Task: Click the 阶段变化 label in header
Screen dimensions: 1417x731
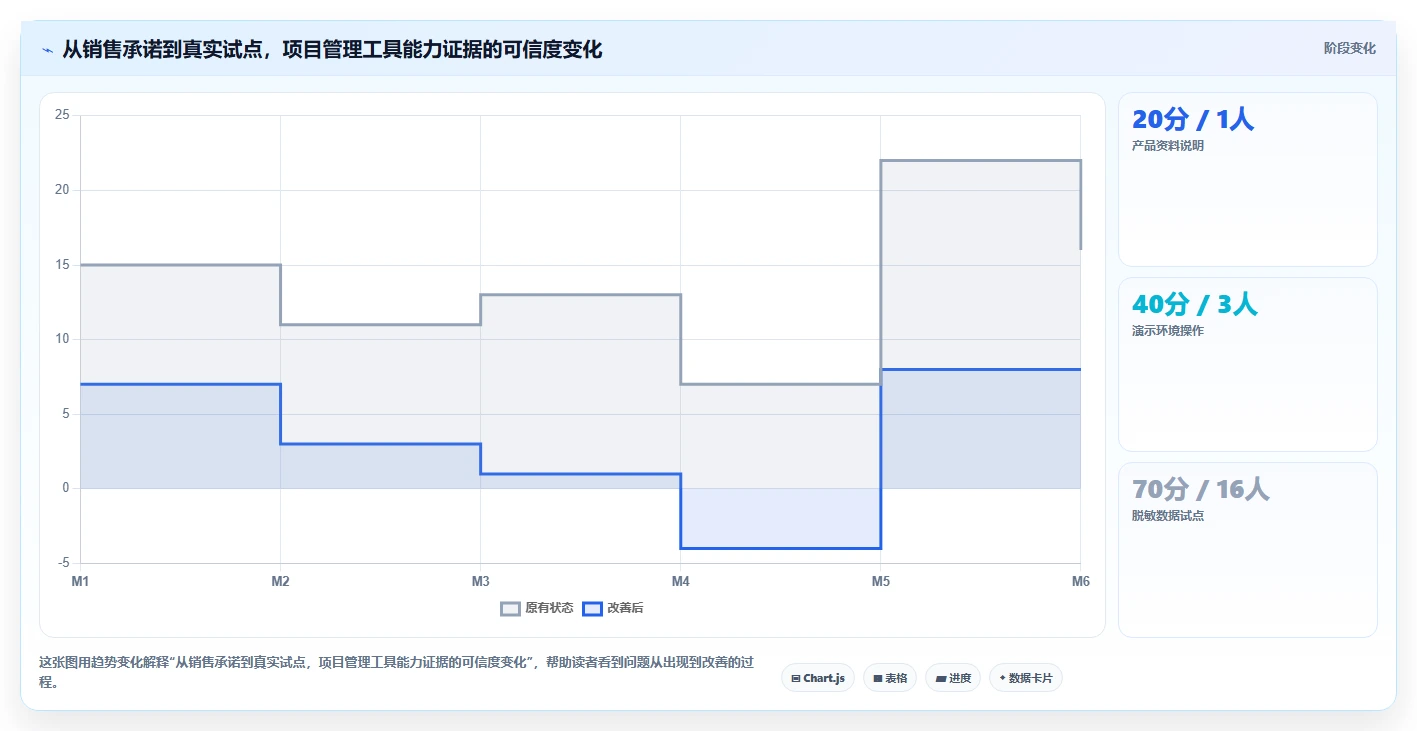Action: click(1350, 49)
